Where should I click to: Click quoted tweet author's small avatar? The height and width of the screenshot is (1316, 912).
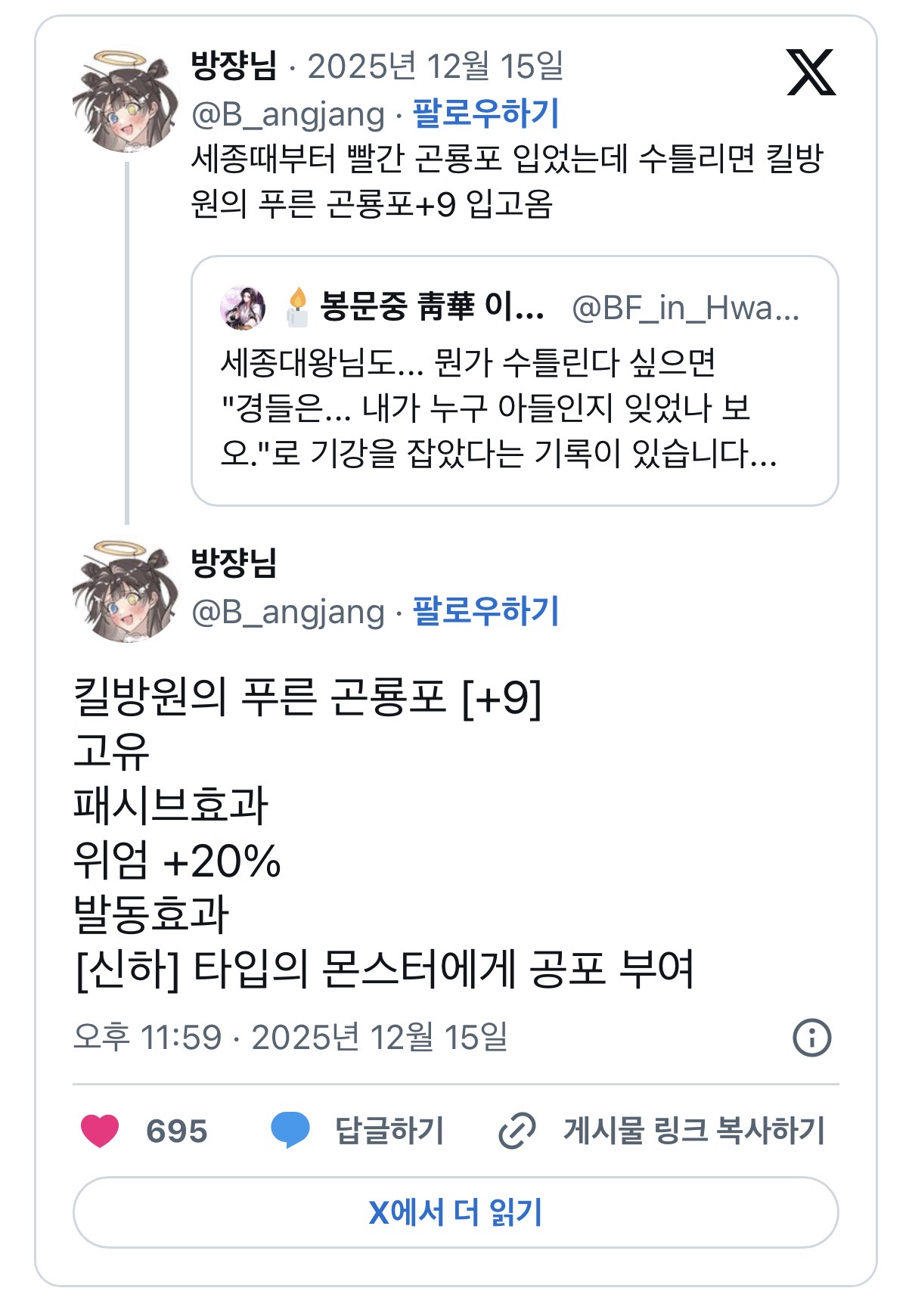click(x=243, y=308)
